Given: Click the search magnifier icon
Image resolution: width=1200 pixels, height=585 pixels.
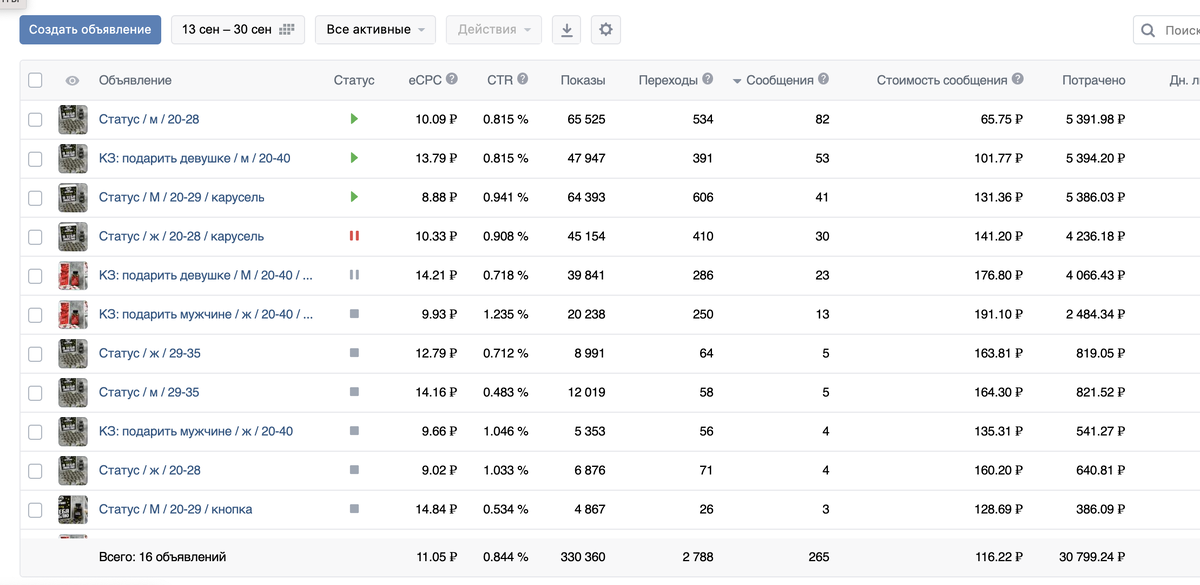Looking at the screenshot, I should point(1149,30).
